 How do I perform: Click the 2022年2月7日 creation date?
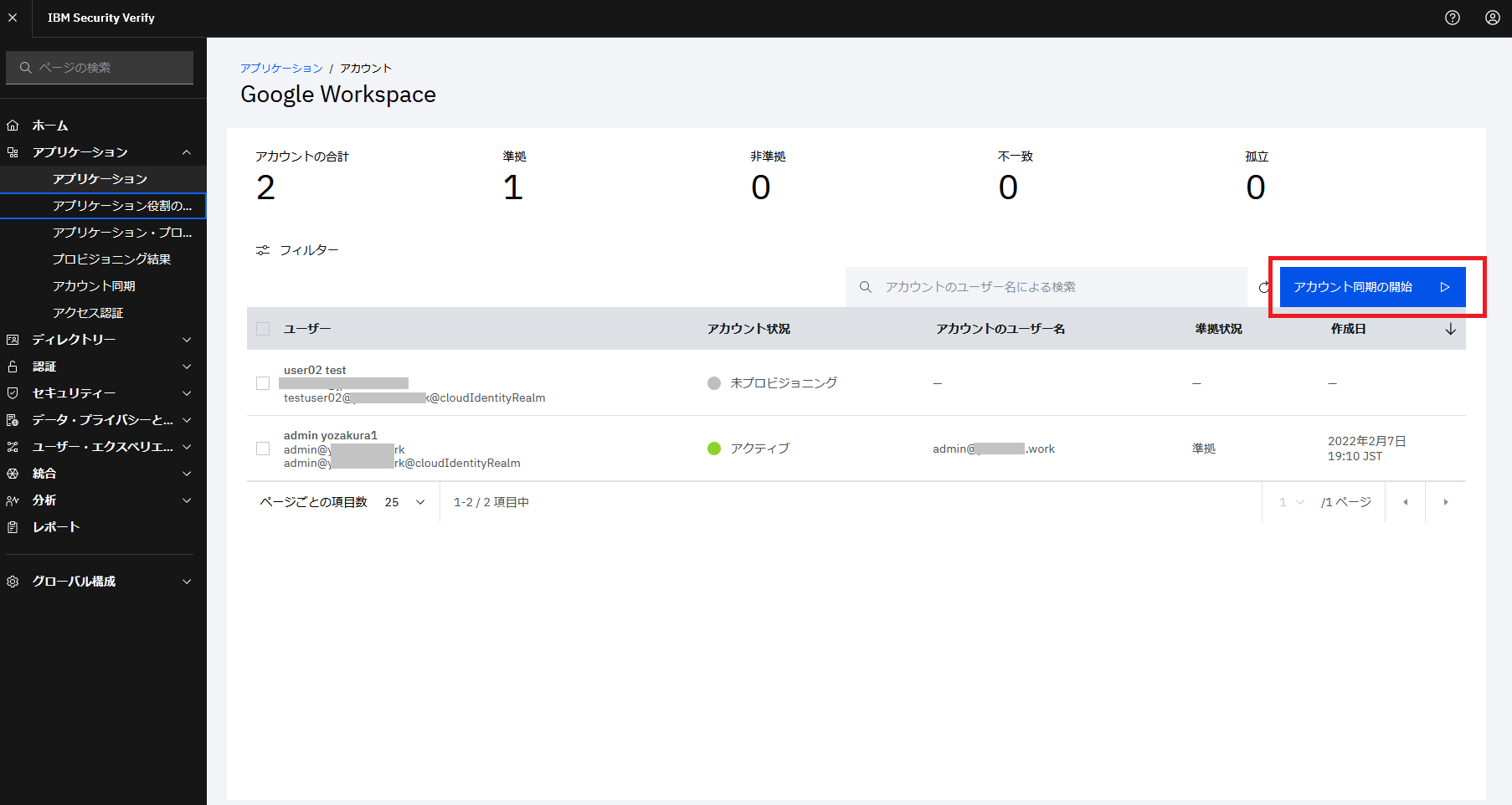1366,441
